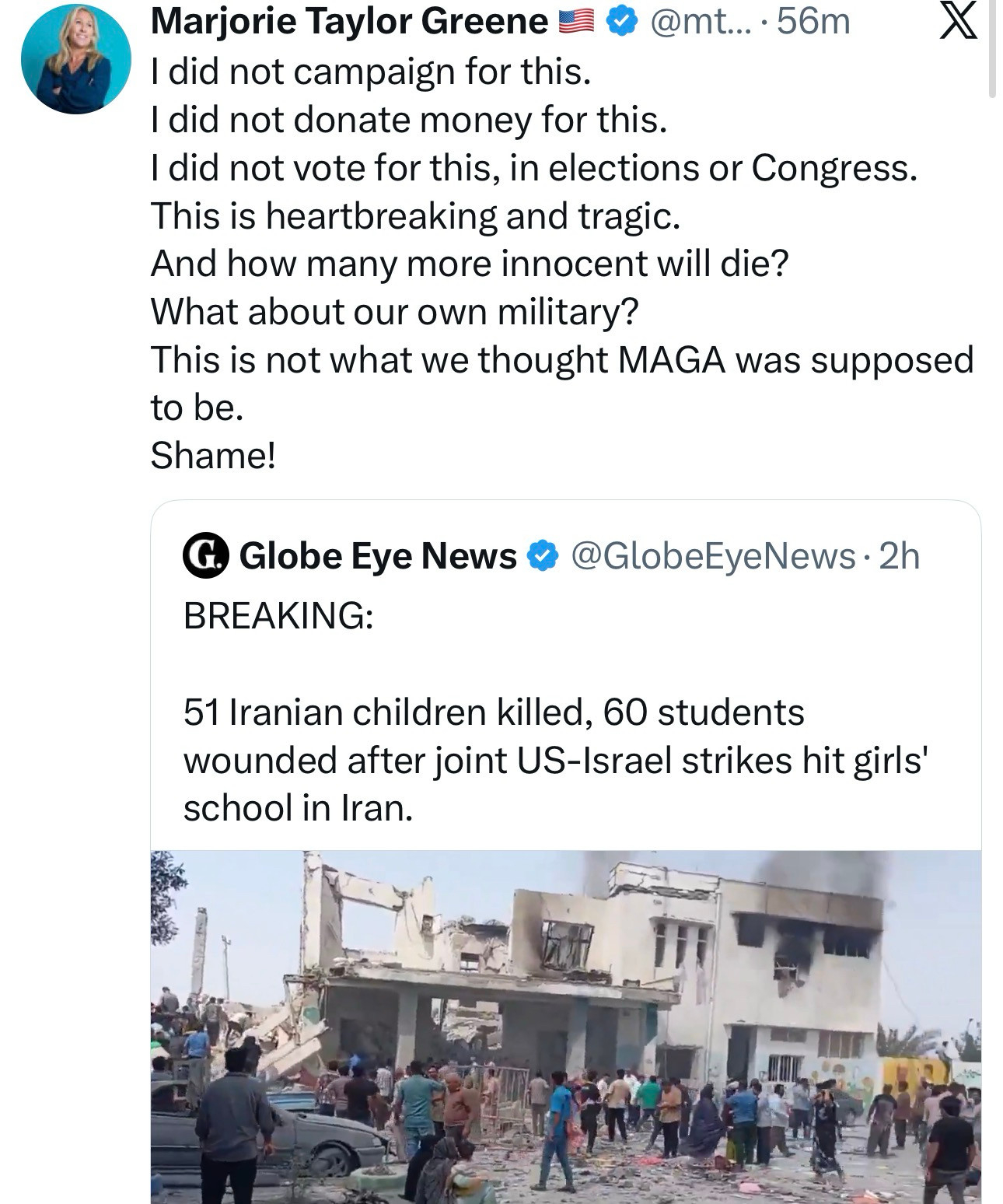Click the line "I did not campaign for this."
Image resolution: width=1003 pixels, height=1204 pixels.
[370, 72]
